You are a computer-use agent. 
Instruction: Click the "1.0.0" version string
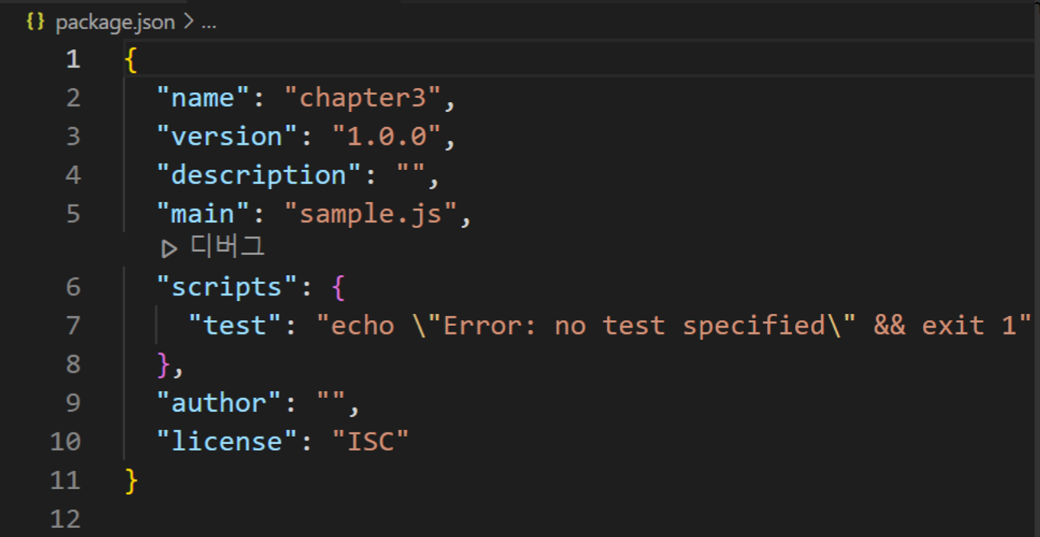(387, 137)
